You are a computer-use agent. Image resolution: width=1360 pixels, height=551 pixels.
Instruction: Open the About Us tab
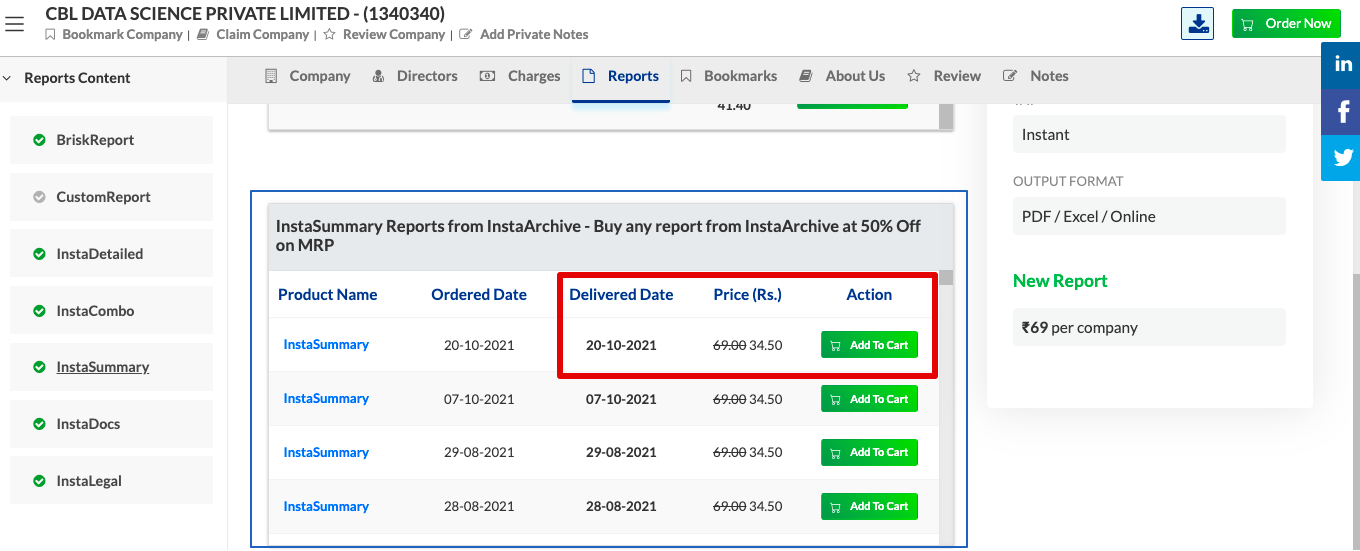842,76
